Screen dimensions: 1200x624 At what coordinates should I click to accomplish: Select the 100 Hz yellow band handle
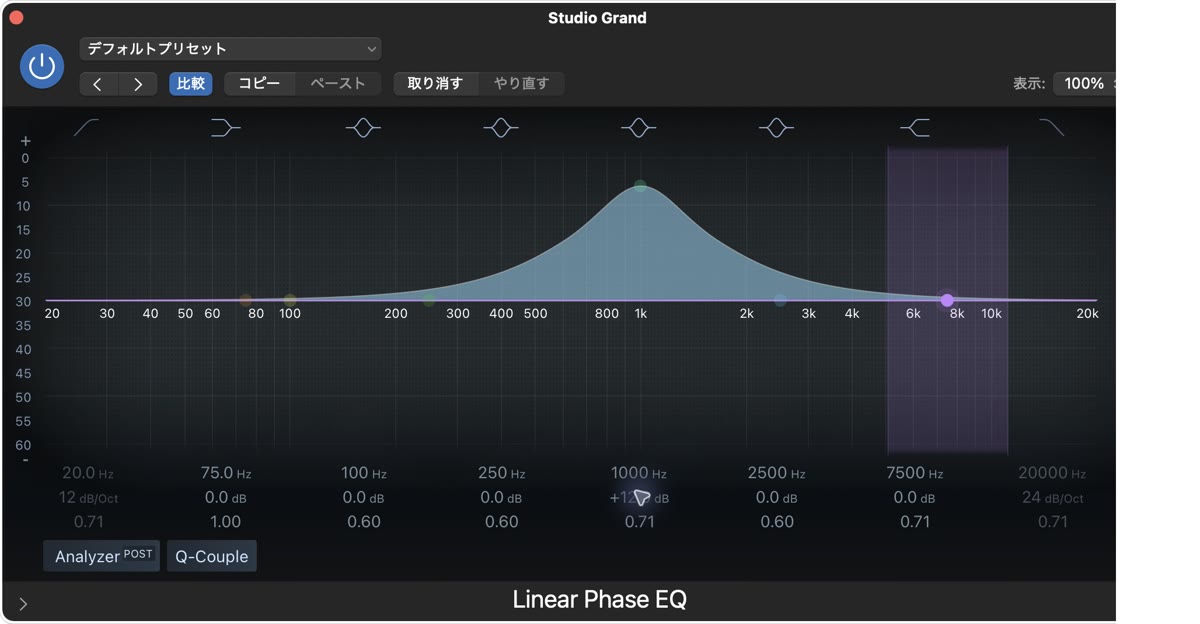tap(290, 300)
